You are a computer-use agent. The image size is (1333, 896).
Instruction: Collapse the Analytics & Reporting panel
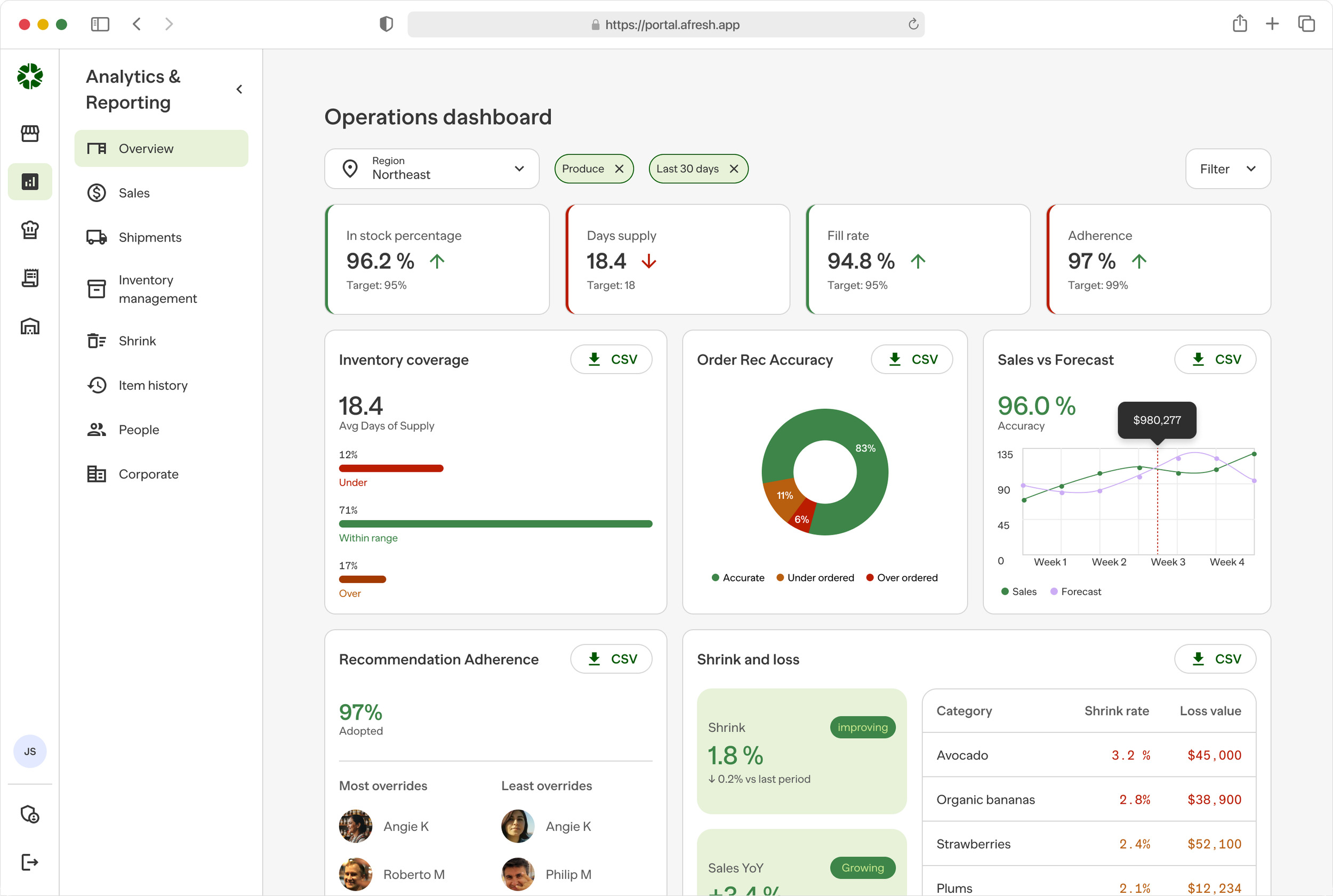pyautogui.click(x=239, y=89)
